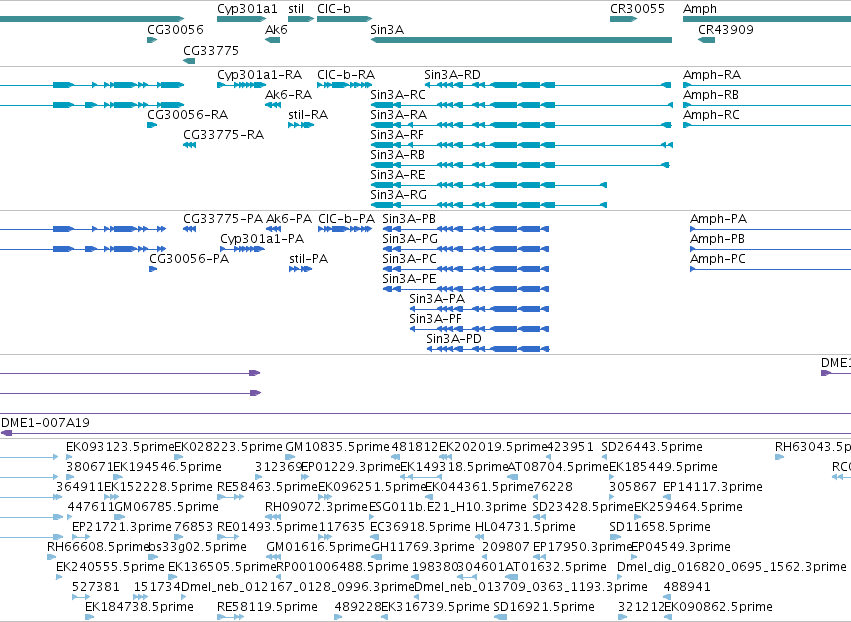The image size is (851, 622).
Task: Open transcript Amph-RC
Action: click(767, 125)
